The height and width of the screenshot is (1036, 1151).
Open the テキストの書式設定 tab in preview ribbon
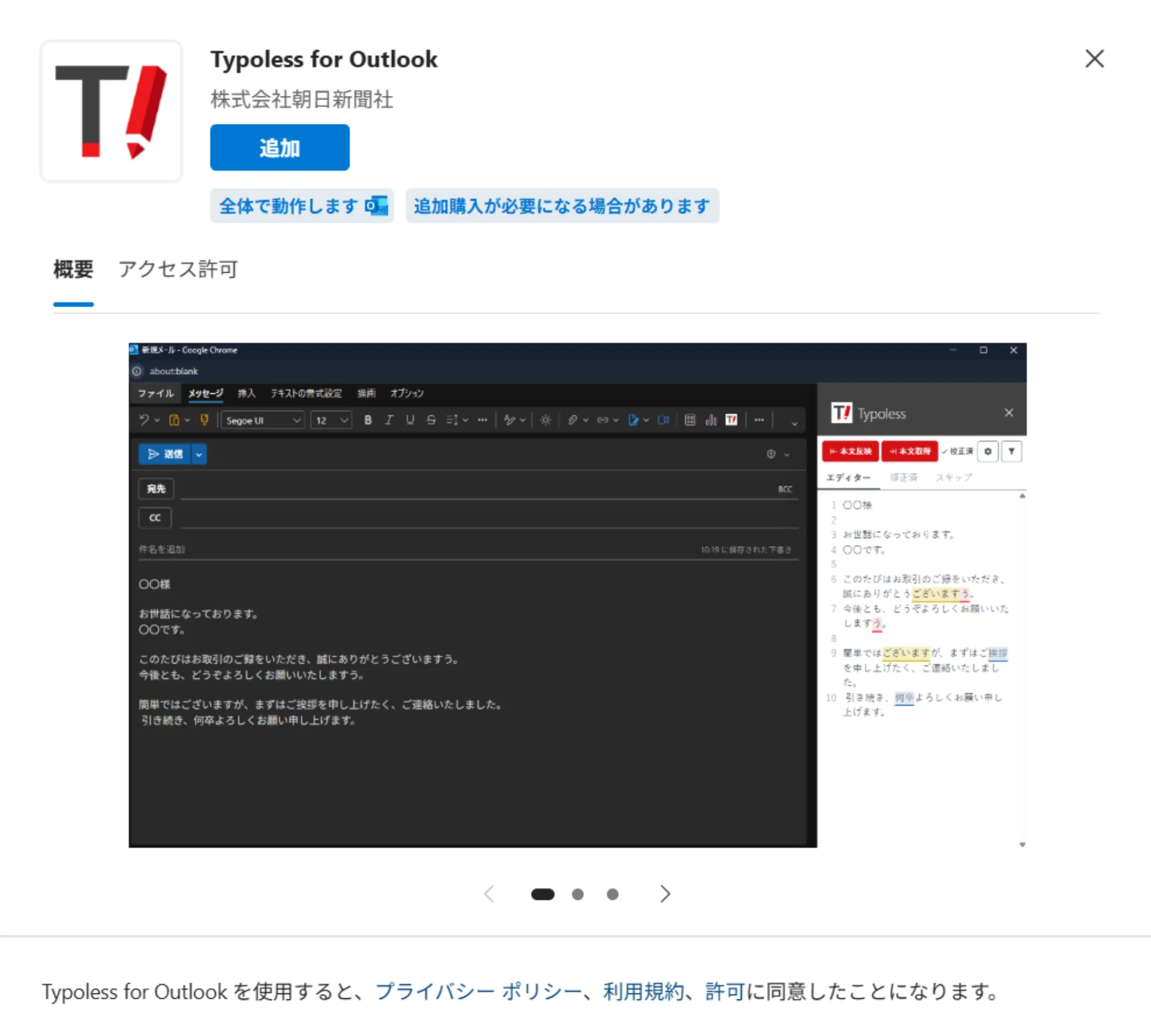coord(306,393)
